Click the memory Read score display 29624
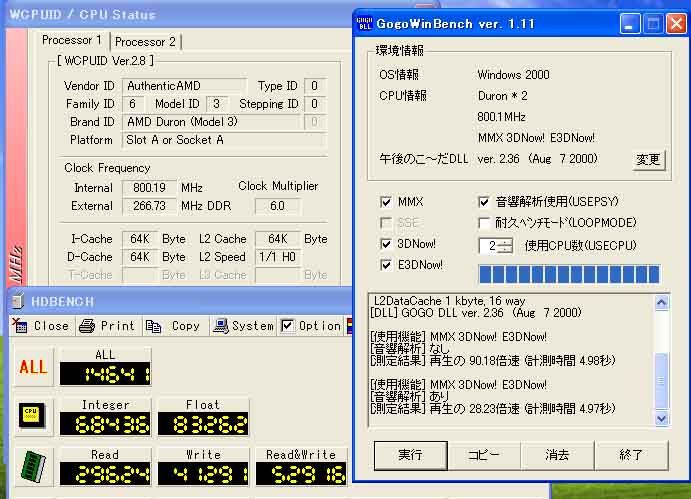 coord(105,474)
